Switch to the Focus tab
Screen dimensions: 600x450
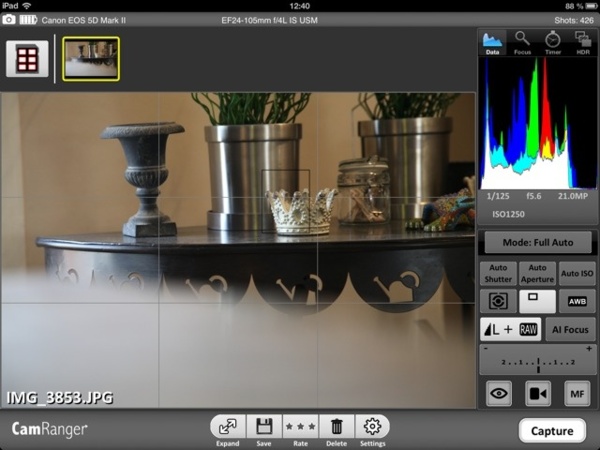(x=522, y=43)
